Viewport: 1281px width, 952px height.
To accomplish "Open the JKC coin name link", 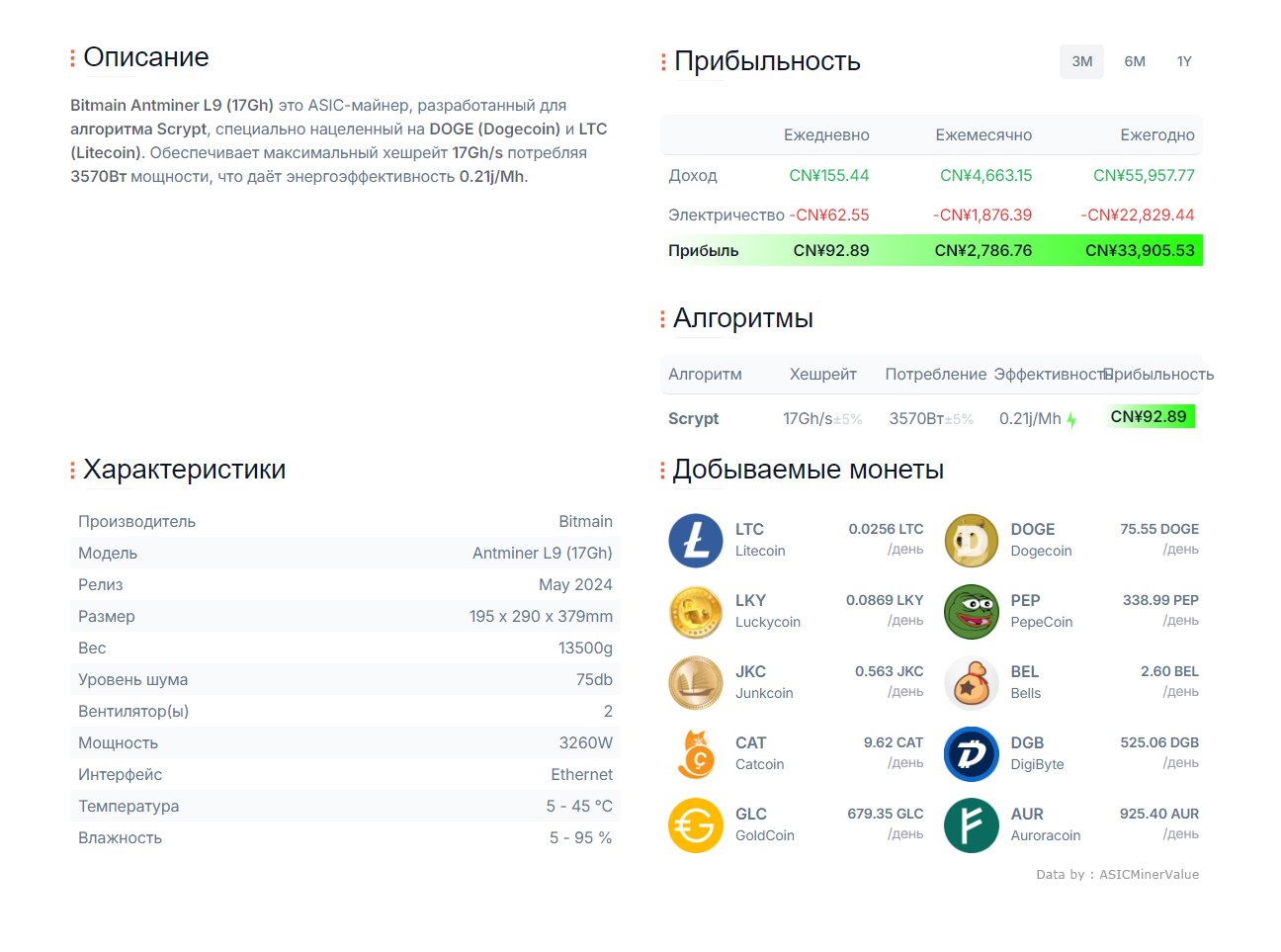I will [x=750, y=671].
